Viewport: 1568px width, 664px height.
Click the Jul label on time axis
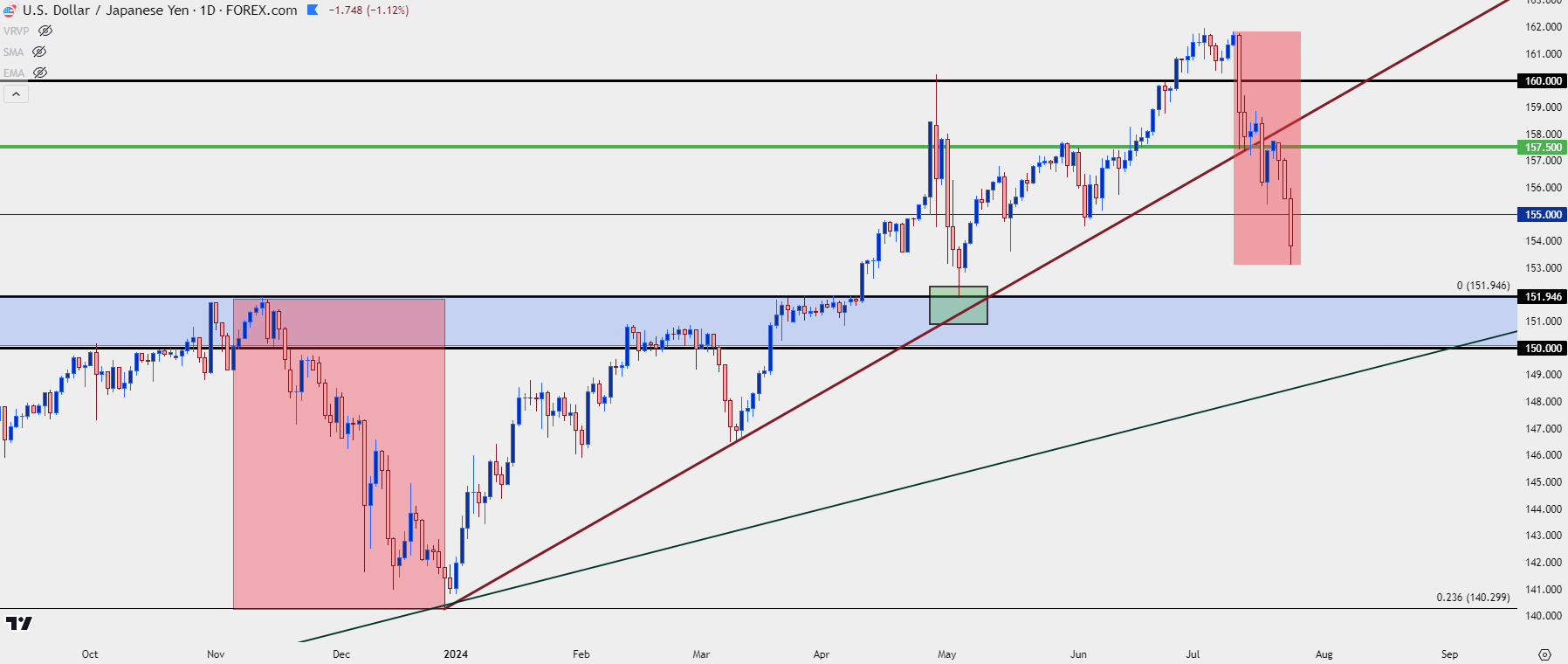[1193, 654]
